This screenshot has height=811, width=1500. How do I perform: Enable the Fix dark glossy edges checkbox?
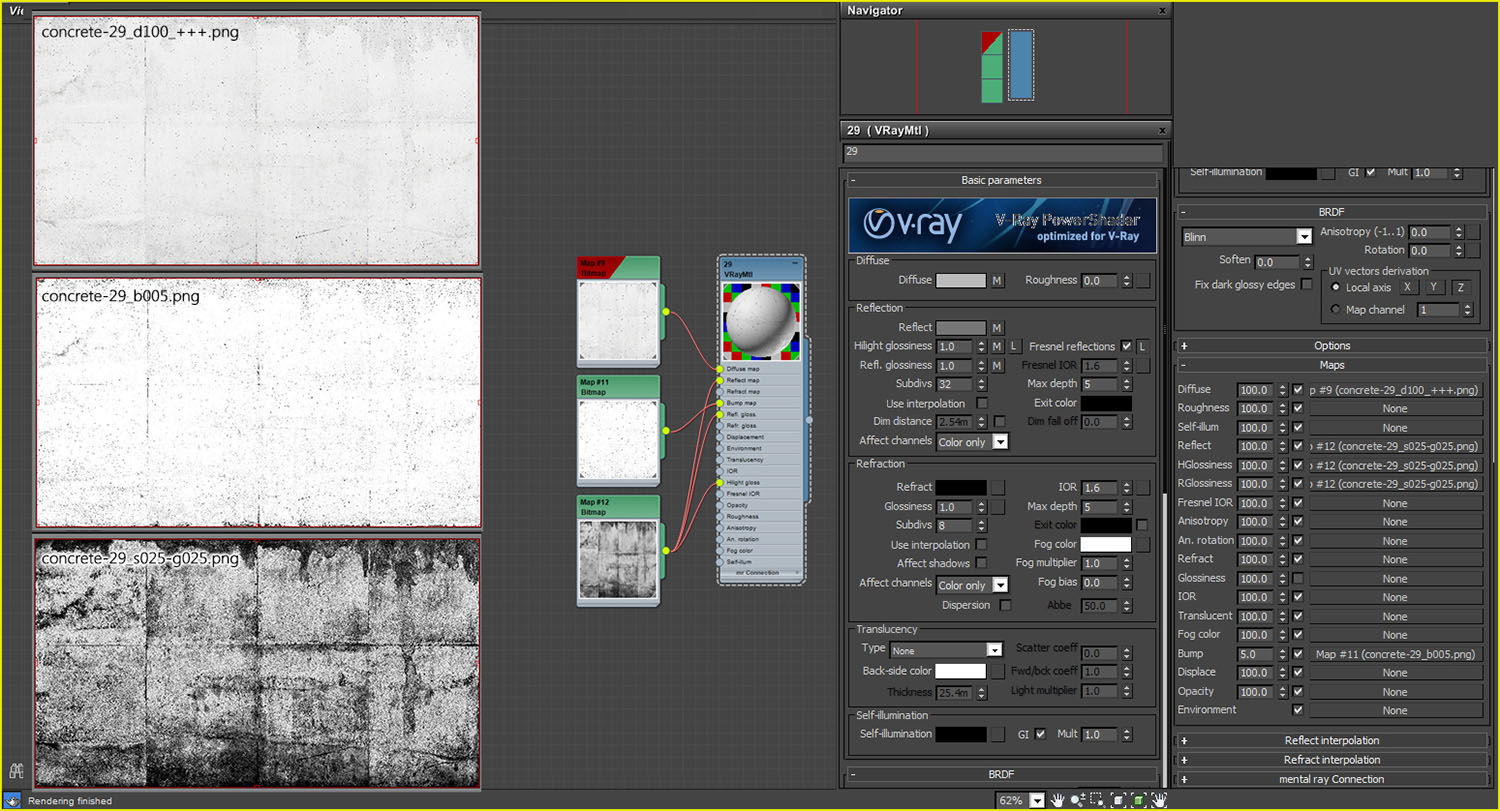[x=1306, y=285]
